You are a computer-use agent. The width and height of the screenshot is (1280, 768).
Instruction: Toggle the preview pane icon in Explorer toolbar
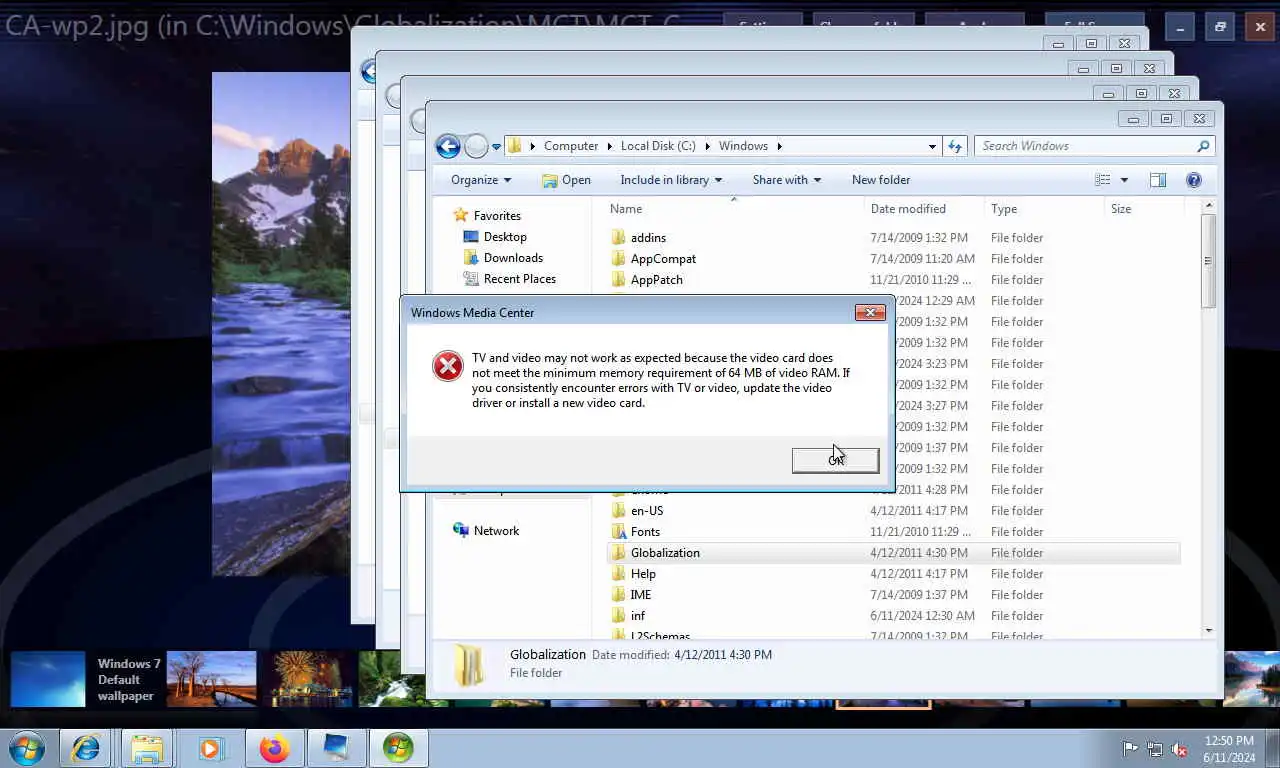1157,180
